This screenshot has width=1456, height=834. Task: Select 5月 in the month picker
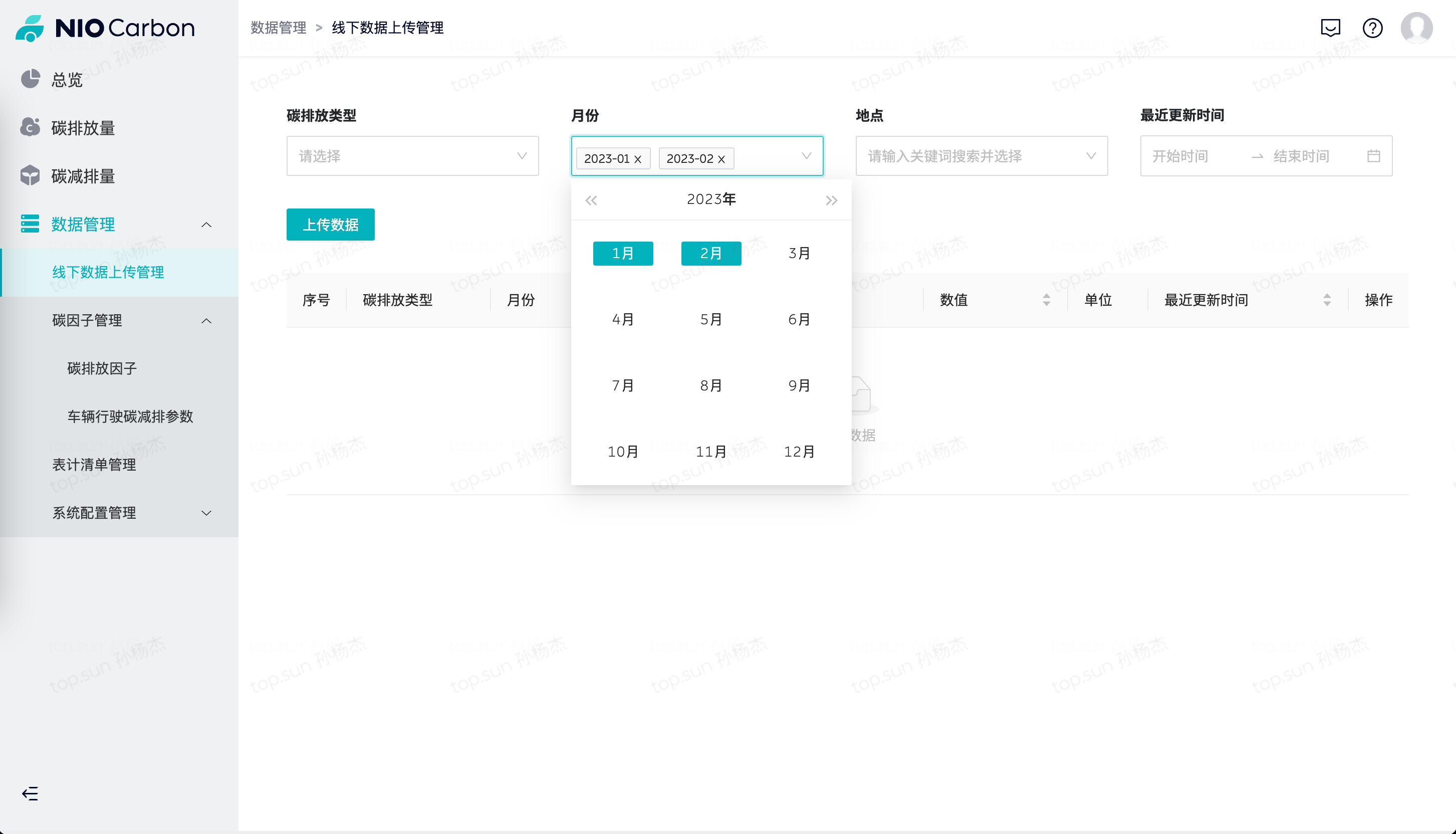(x=711, y=319)
